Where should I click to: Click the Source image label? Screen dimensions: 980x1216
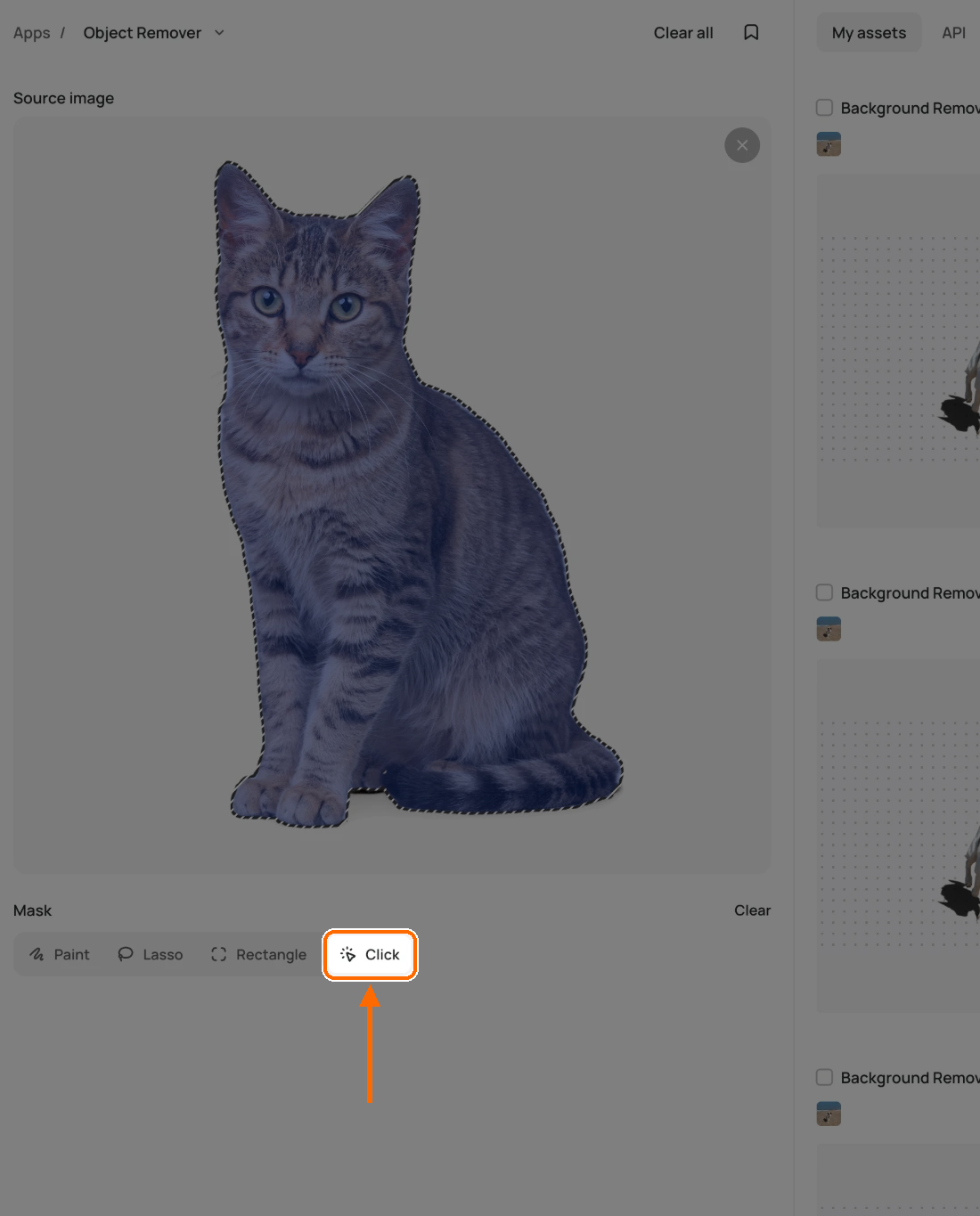(63, 98)
